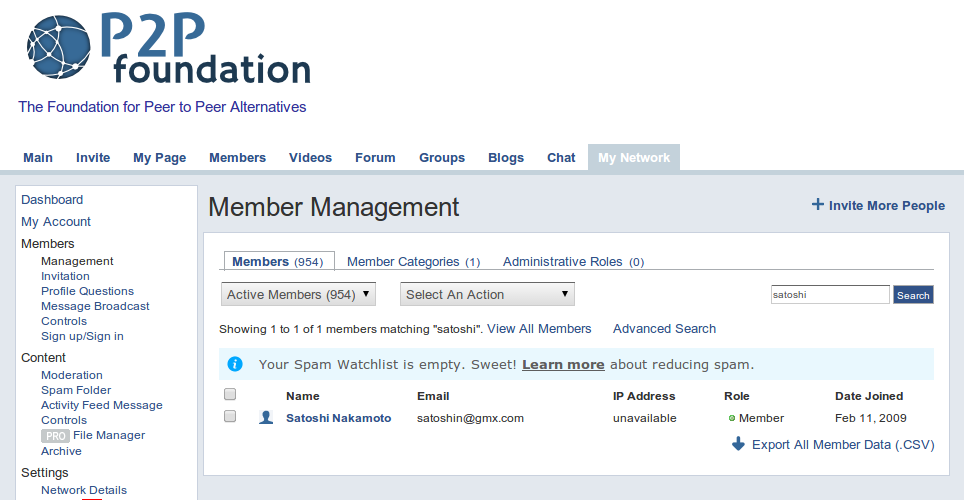This screenshot has height=500, width=964.
Task: Open Activity Feed Message in sidebar
Action: [102, 405]
